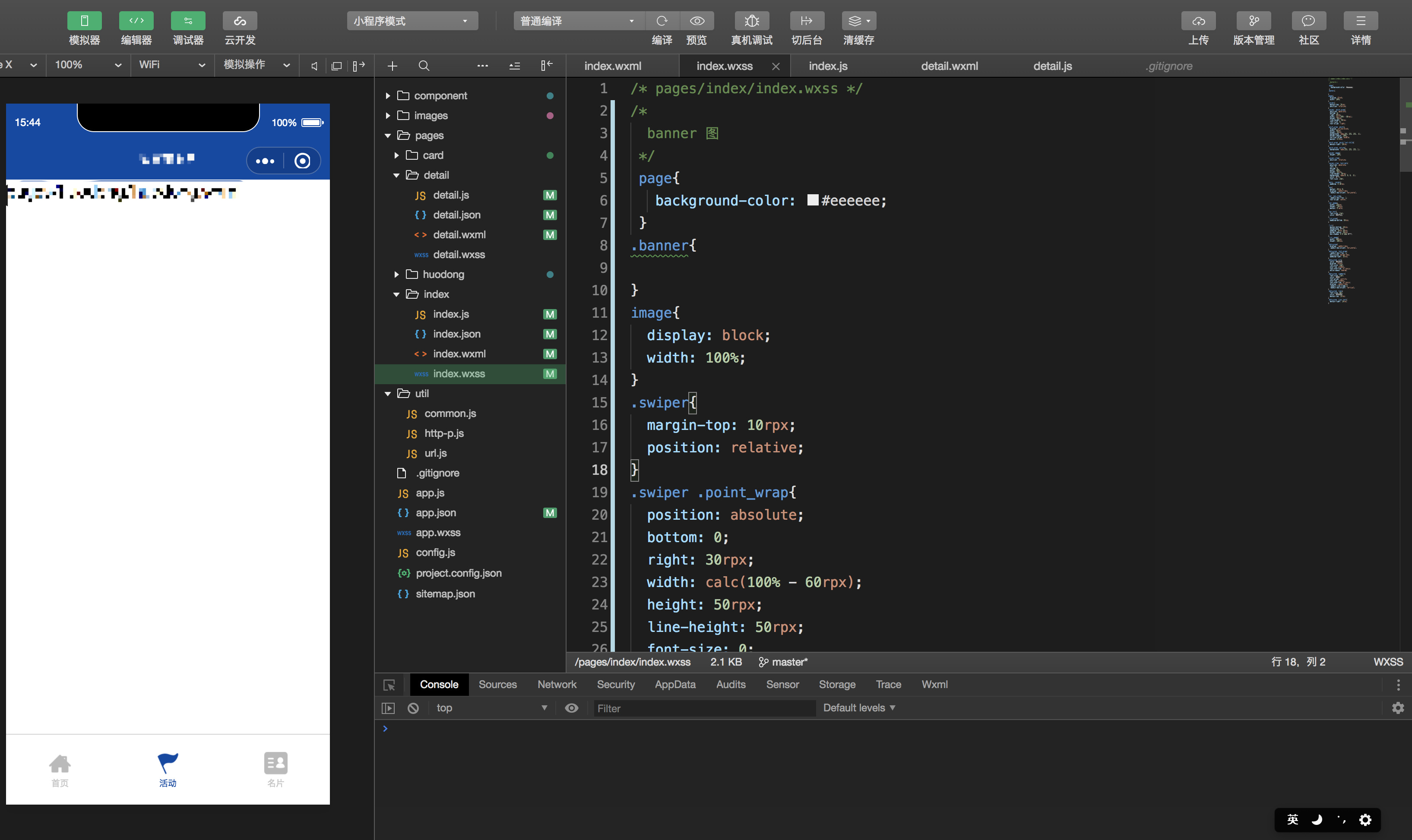This screenshot has height=840, width=1412.
Task: Tap the 名片 tab in simulator
Action: pyautogui.click(x=275, y=769)
